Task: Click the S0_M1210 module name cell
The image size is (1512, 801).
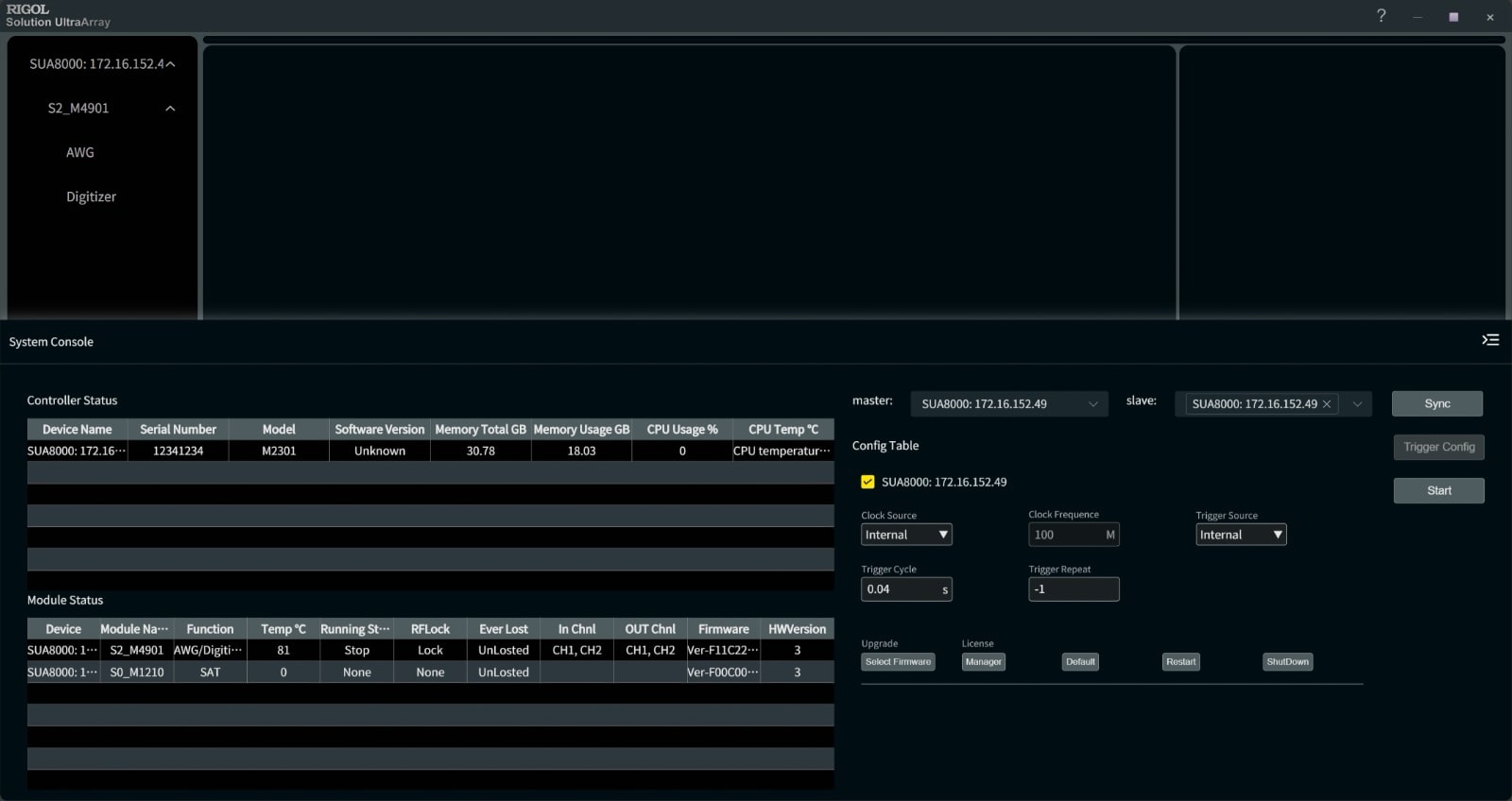Action: [x=136, y=673]
